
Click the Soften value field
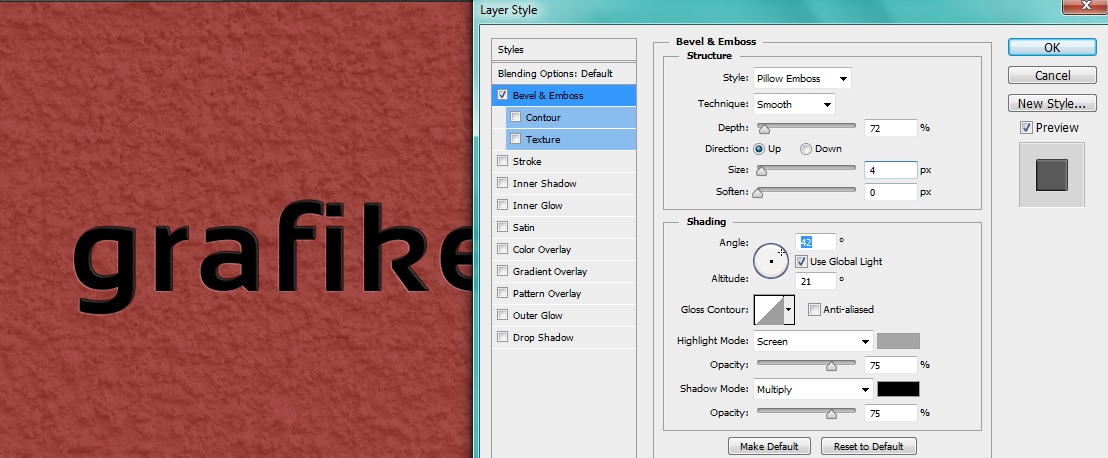point(890,192)
